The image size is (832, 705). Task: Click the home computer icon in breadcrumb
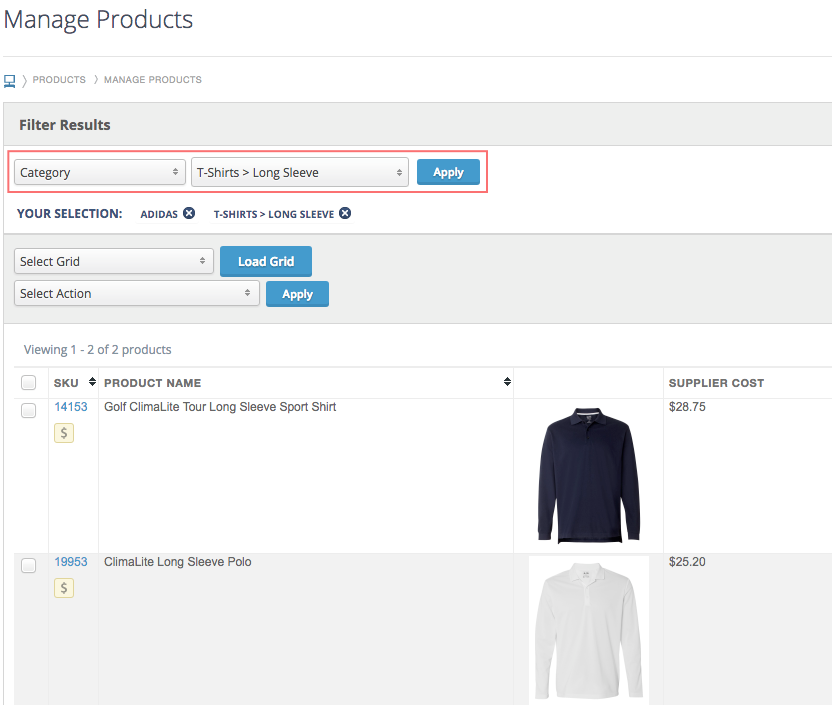(x=10, y=81)
